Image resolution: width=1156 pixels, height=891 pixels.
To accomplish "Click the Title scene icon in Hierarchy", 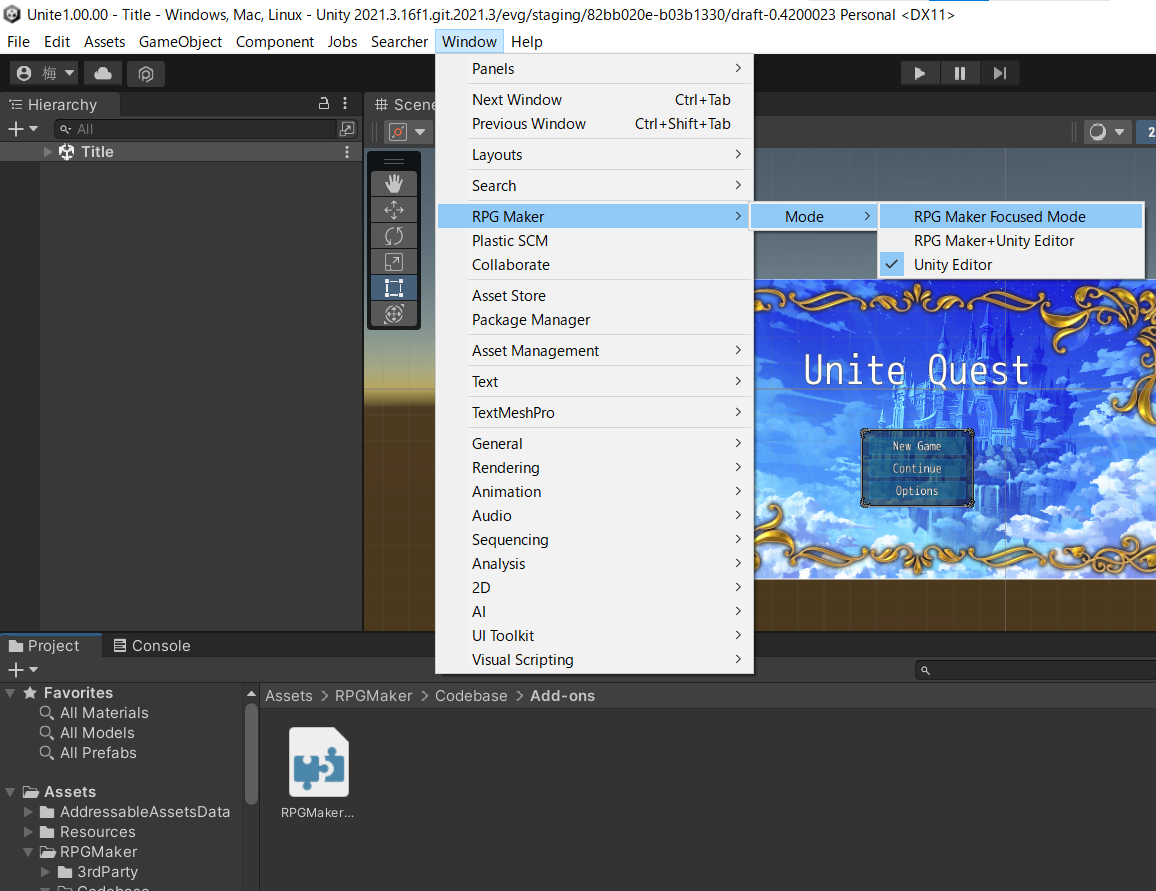I will pos(66,152).
